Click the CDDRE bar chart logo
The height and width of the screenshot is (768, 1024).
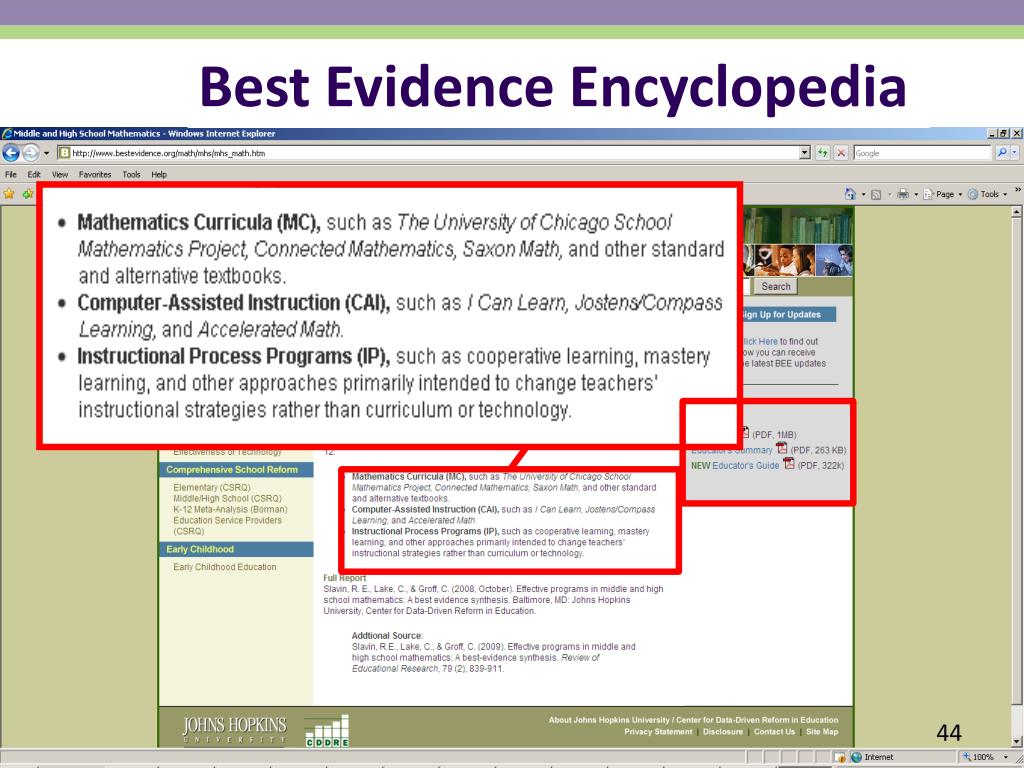point(327,731)
